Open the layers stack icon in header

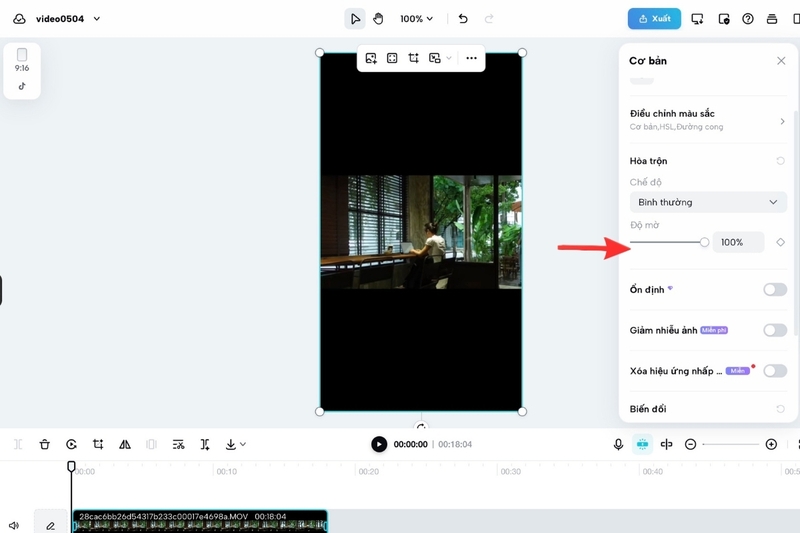click(x=772, y=19)
